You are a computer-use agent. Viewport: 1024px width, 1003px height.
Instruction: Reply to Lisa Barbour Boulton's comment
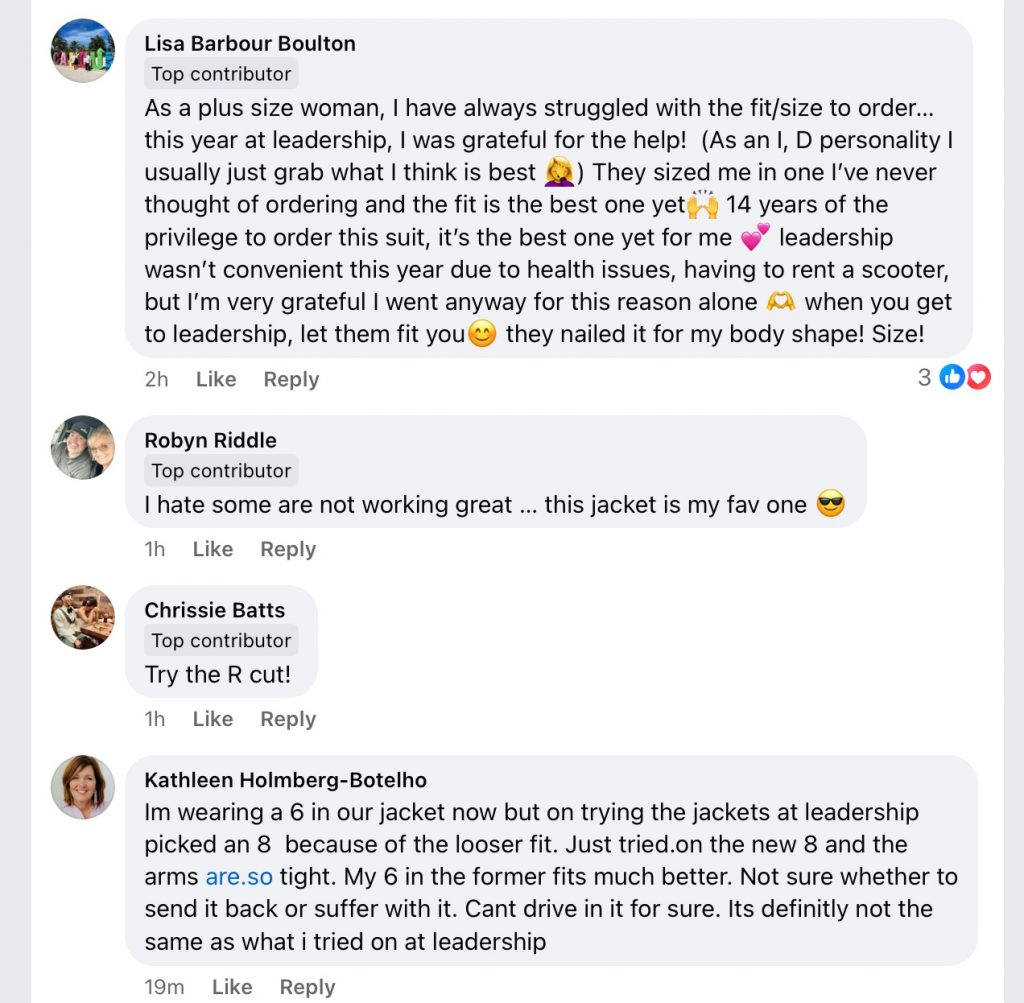tap(291, 379)
